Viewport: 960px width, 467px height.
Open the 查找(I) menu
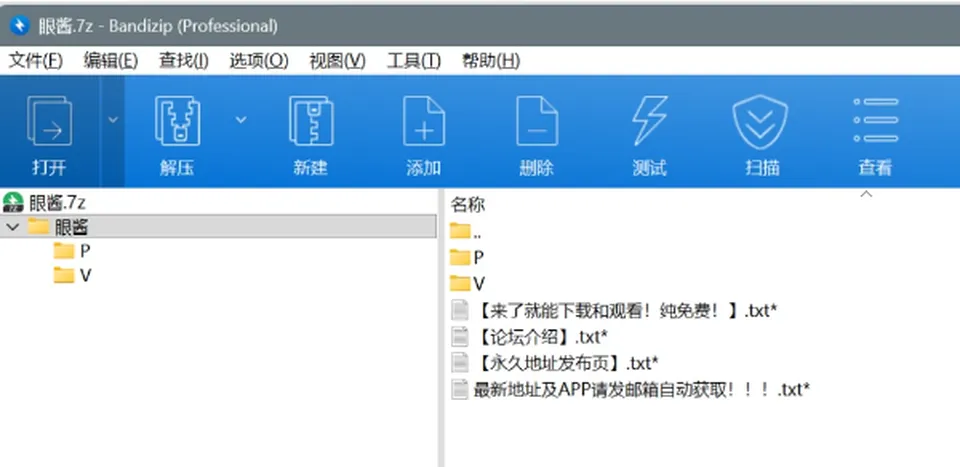coord(184,61)
